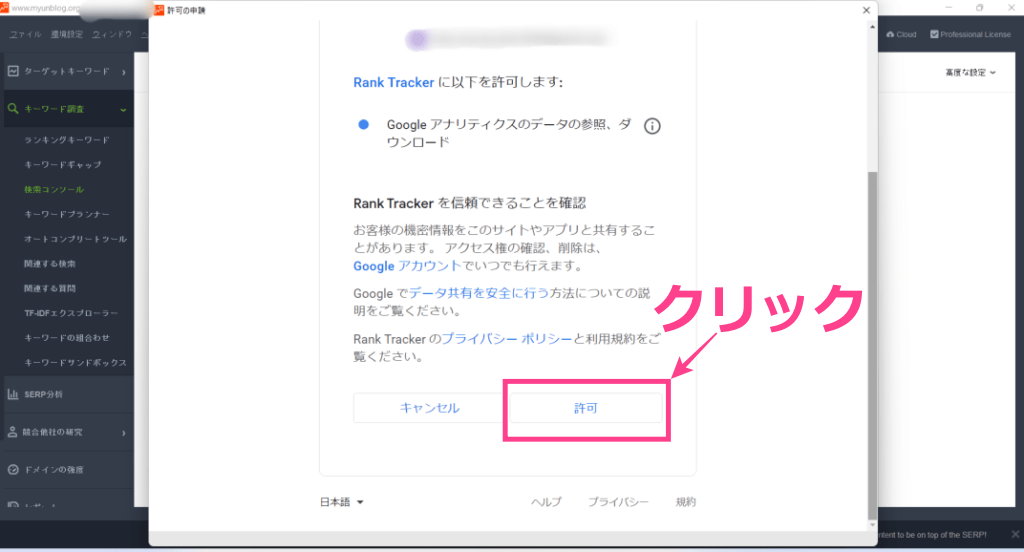Click the キーワード調査 magnifier icon
The width and height of the screenshot is (1024, 552).
[x=13, y=108]
